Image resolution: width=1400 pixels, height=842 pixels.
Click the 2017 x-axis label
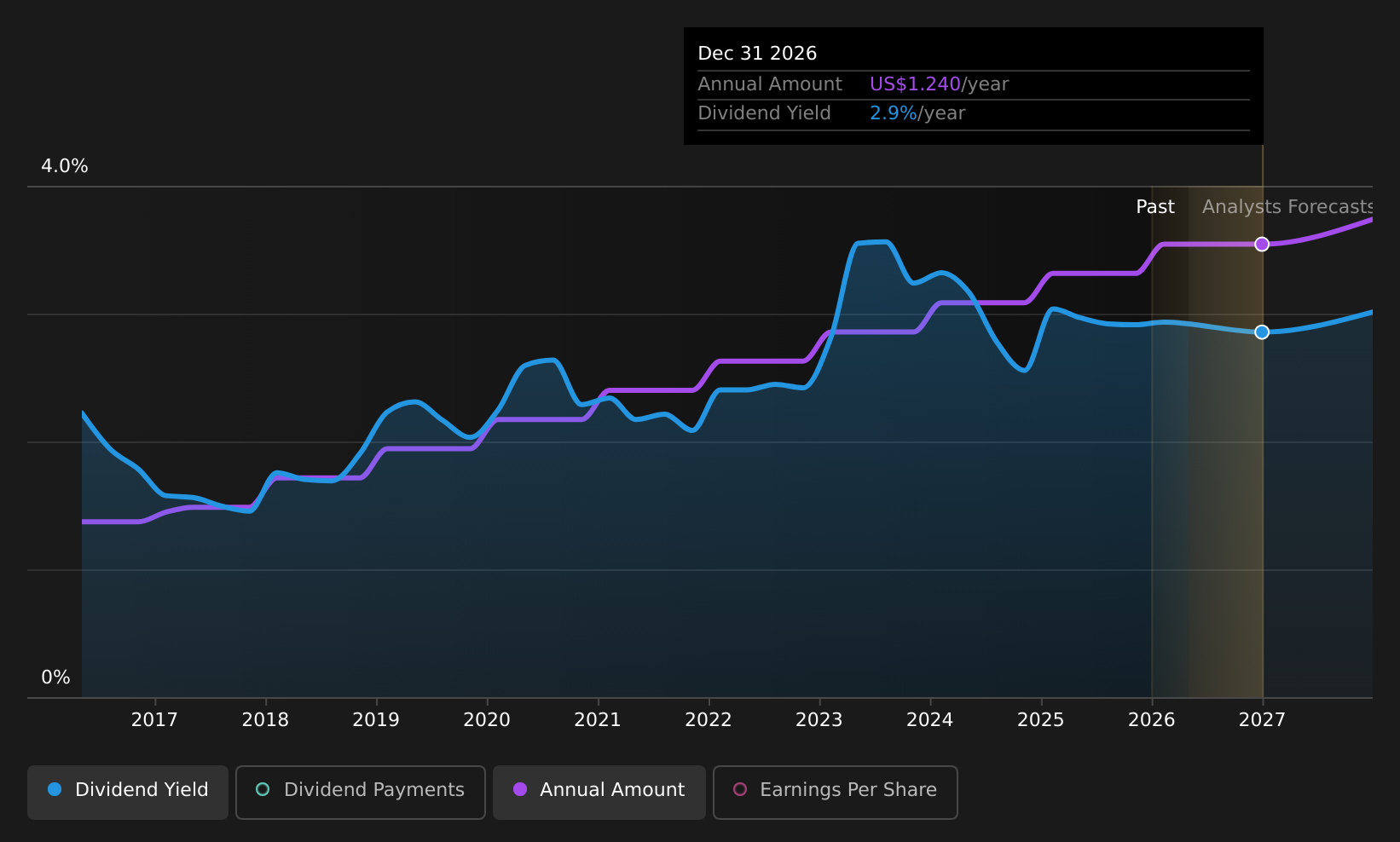154,720
